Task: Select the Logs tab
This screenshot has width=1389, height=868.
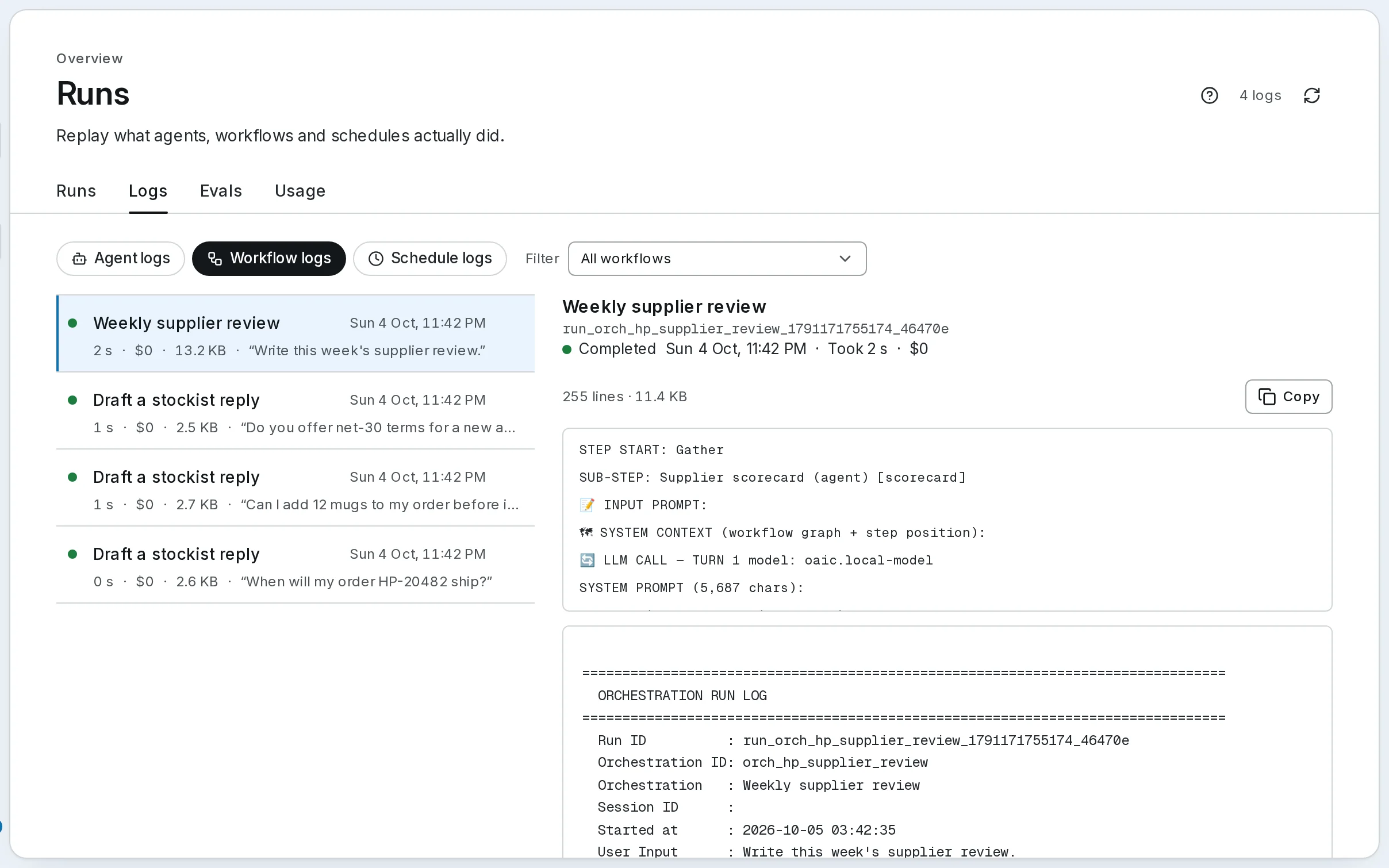Action: (148, 191)
